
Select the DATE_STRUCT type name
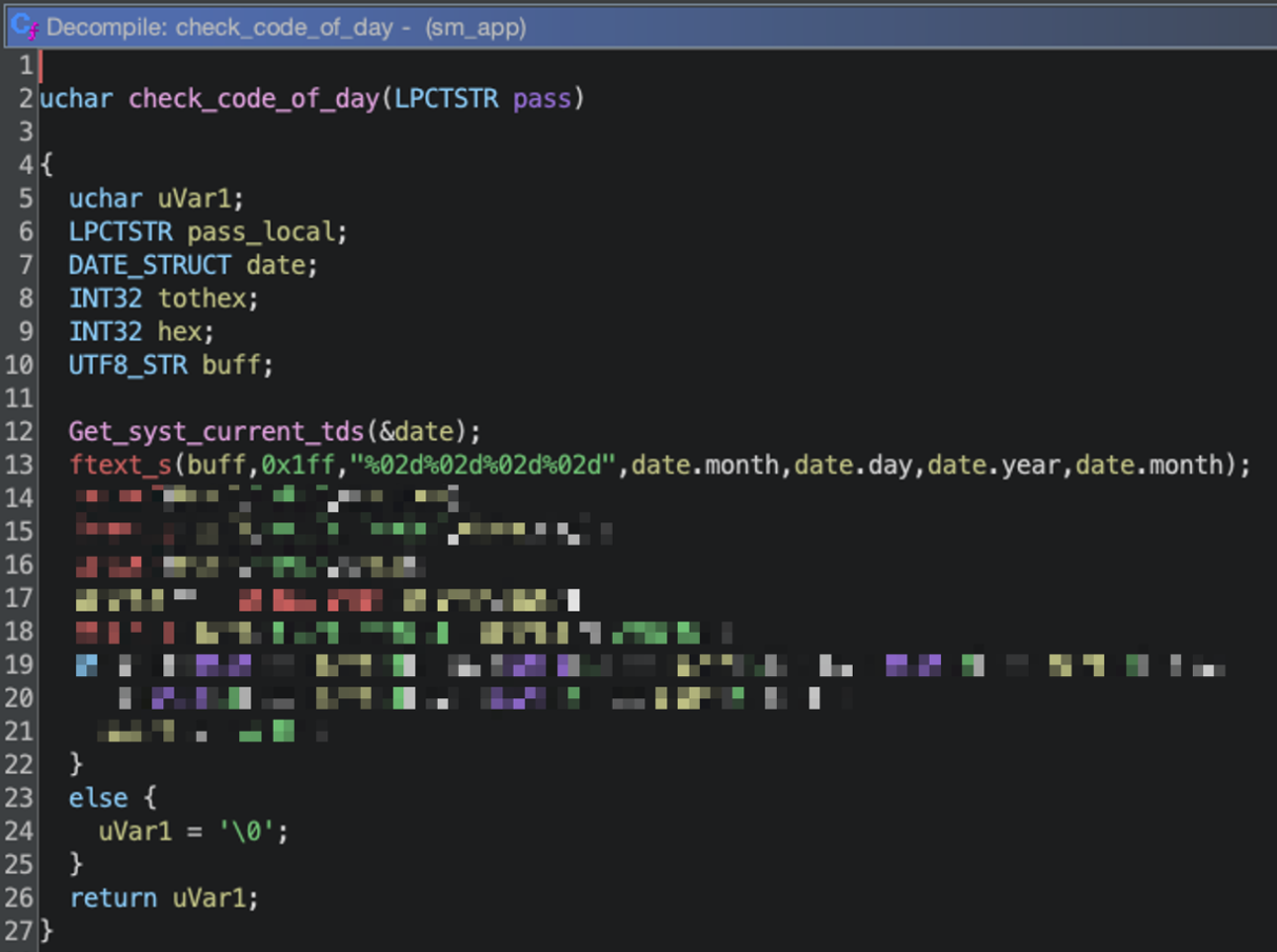point(149,266)
